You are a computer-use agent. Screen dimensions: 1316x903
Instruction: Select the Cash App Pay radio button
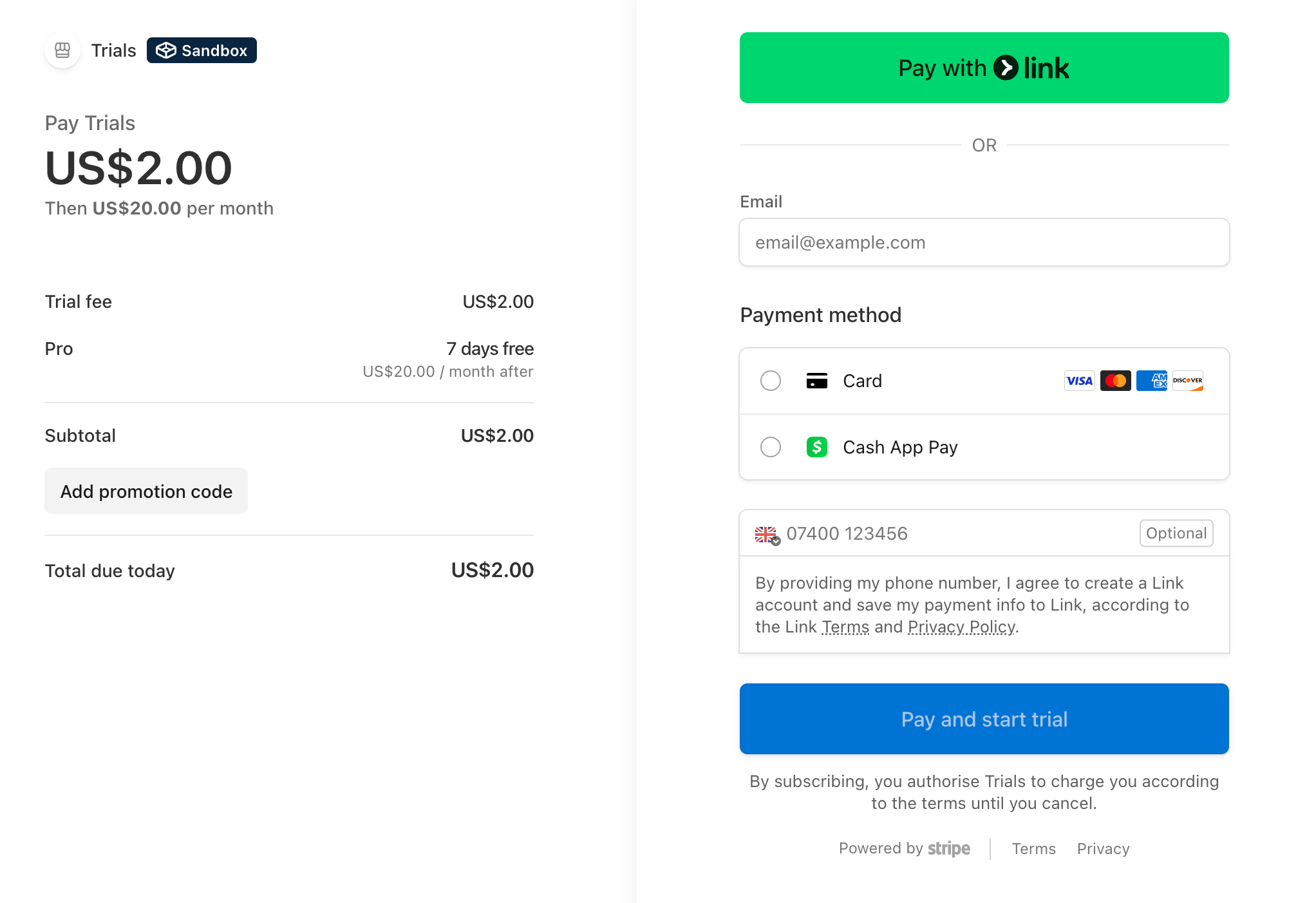pos(770,447)
